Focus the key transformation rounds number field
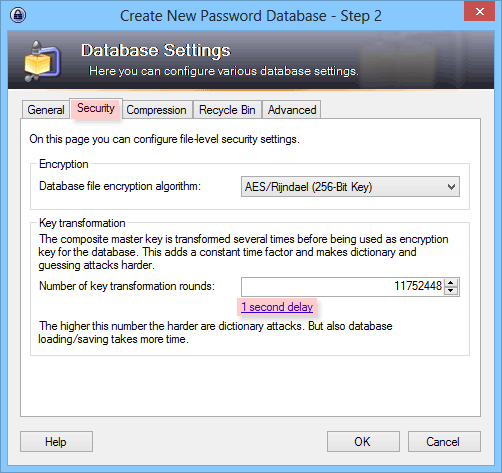 [x=343, y=287]
